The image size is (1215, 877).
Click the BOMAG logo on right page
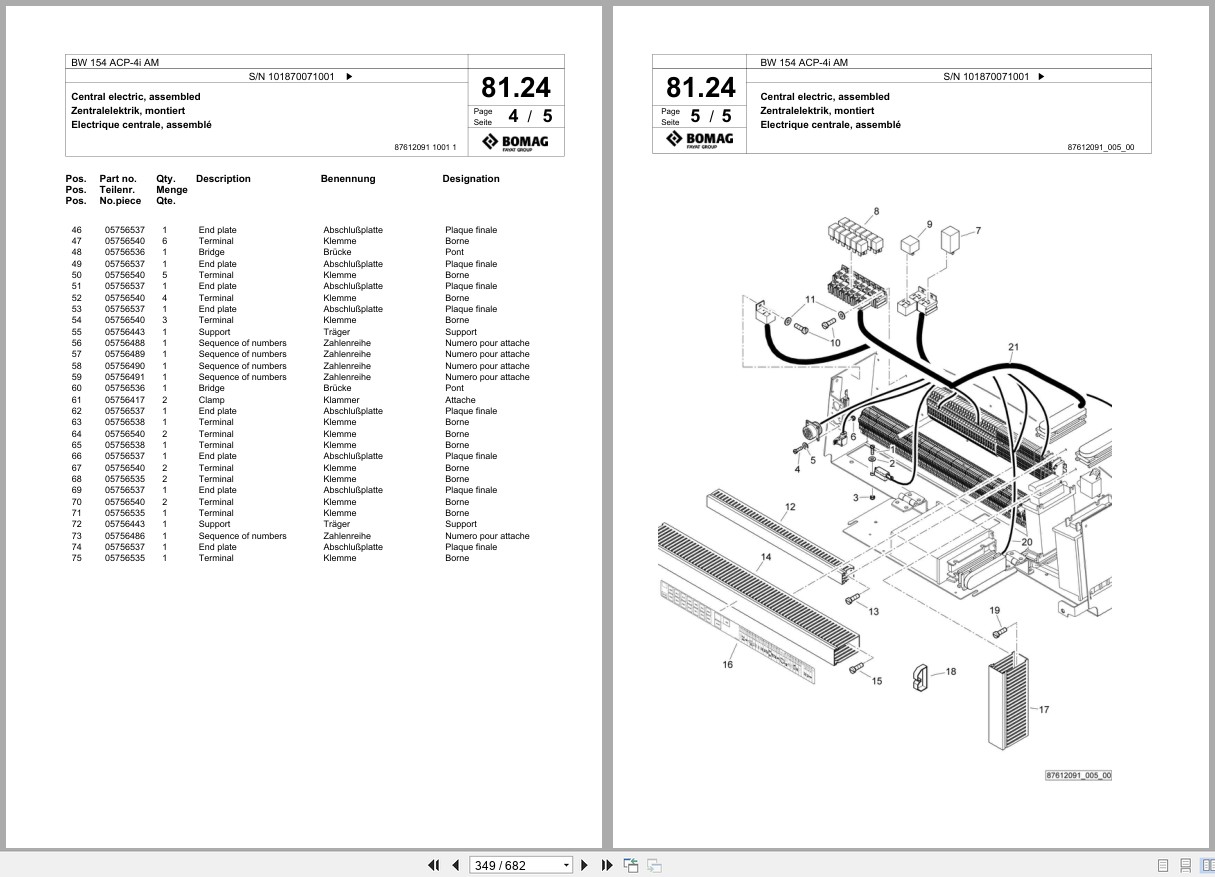coord(700,140)
